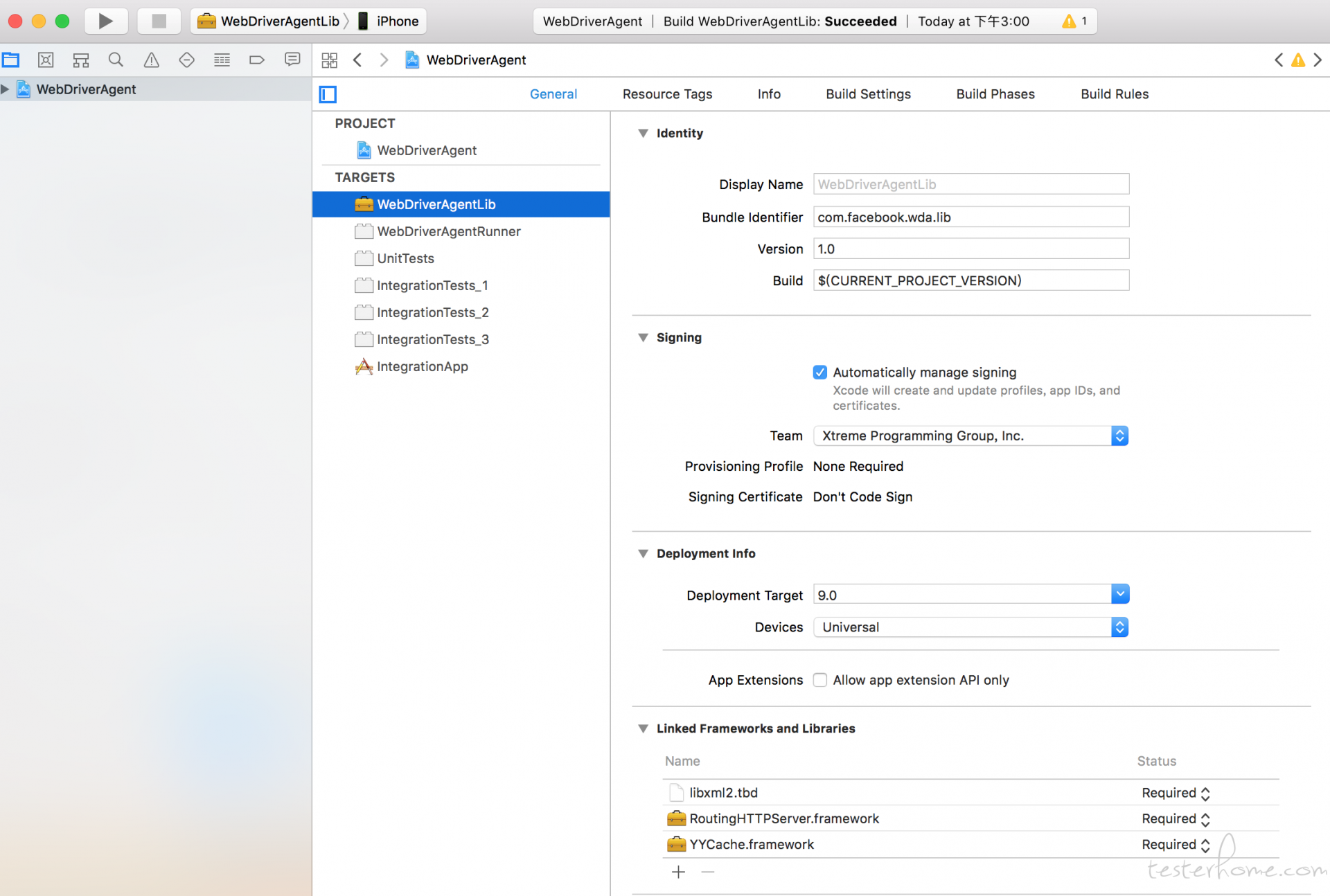
Task: Open the Source Control navigator
Action: [46, 60]
